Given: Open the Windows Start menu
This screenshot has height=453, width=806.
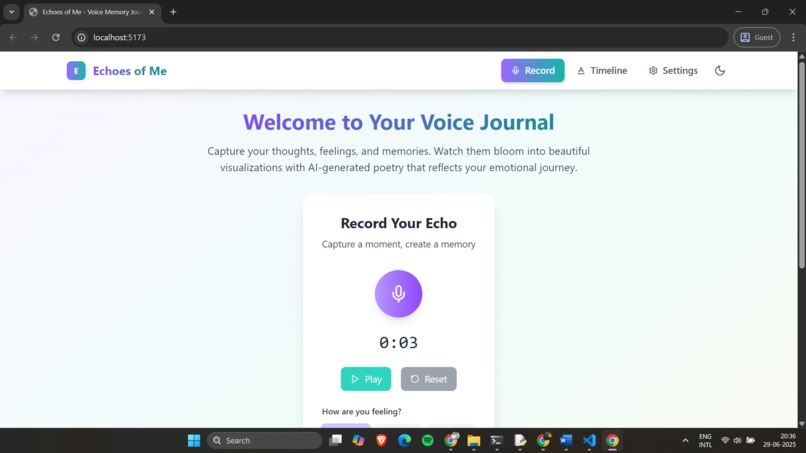Looking at the screenshot, I should (194, 441).
